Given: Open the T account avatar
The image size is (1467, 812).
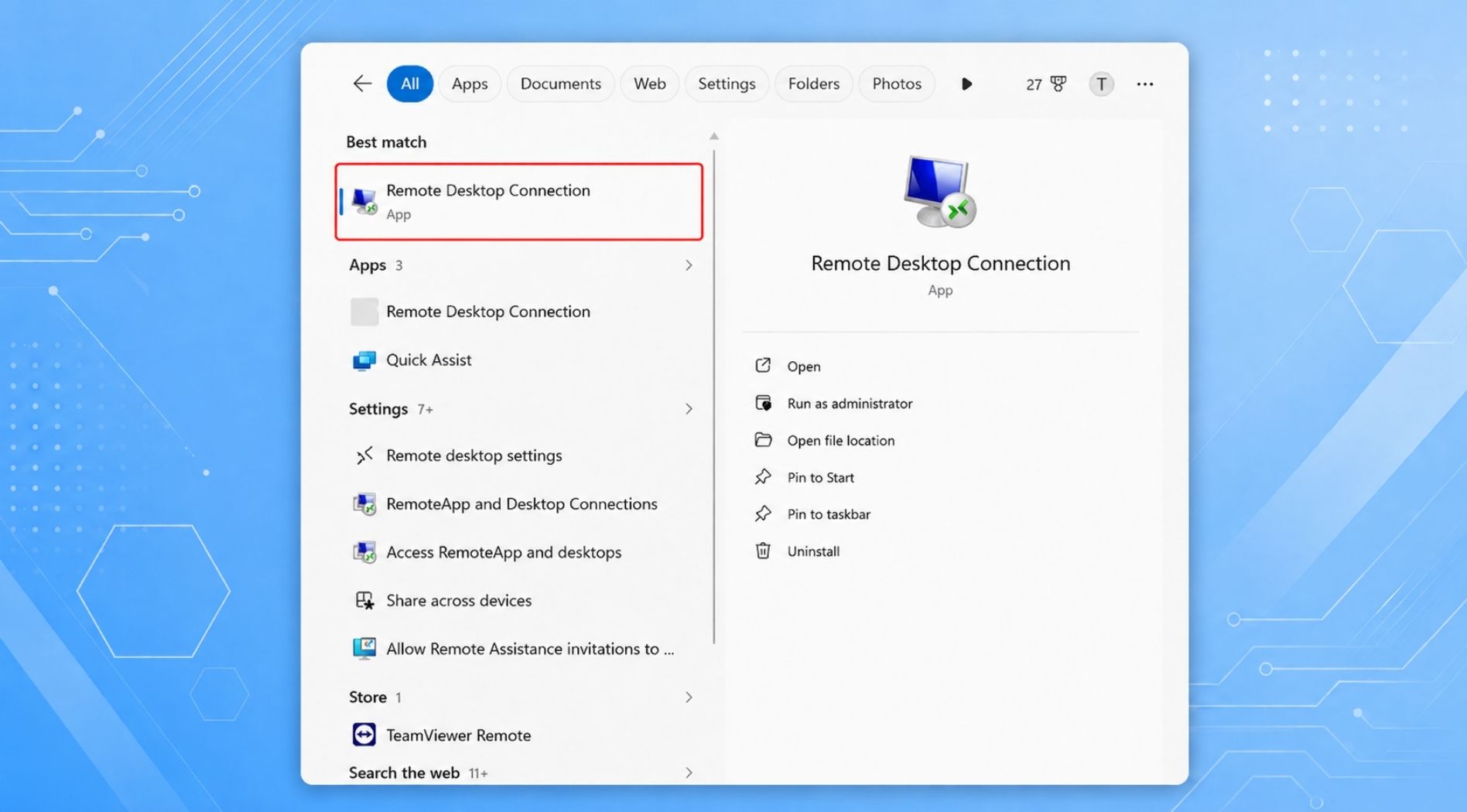Looking at the screenshot, I should (x=1101, y=84).
